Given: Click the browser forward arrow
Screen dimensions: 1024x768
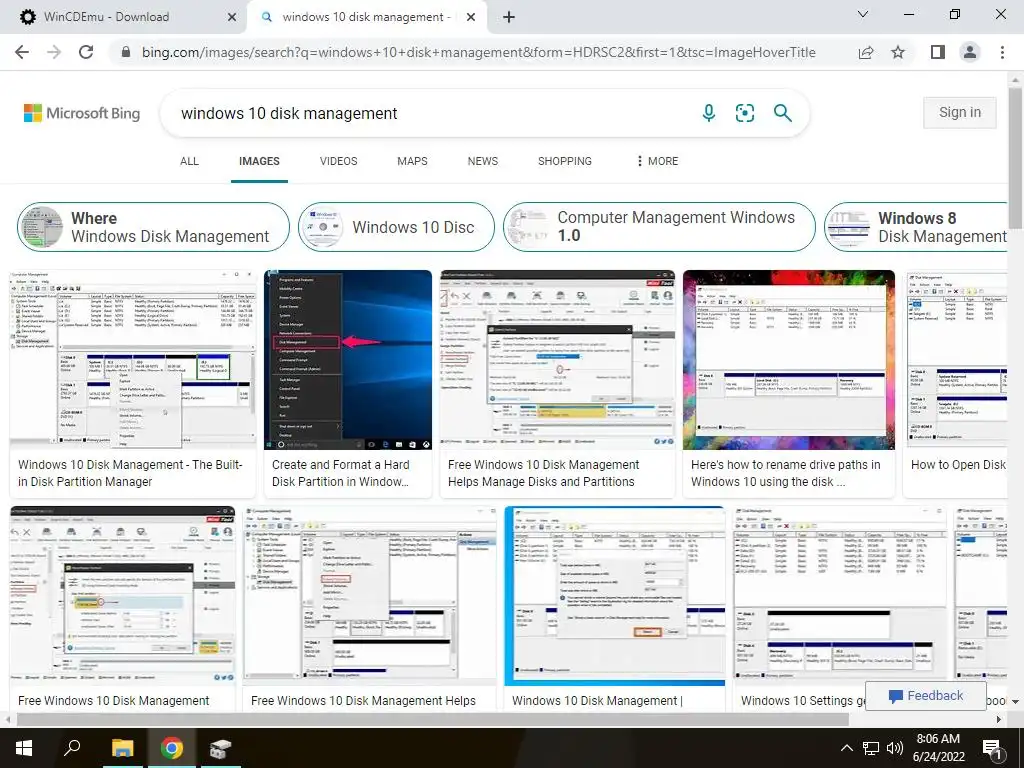Looking at the screenshot, I should (x=54, y=52).
